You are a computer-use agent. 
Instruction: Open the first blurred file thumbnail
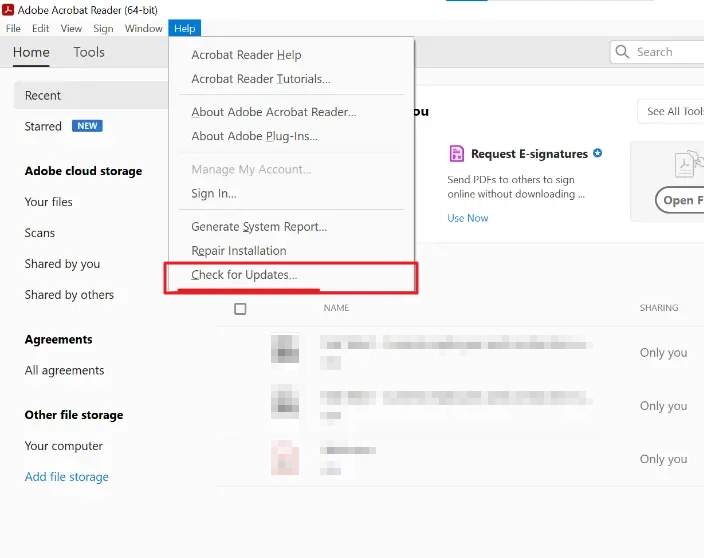(285, 349)
